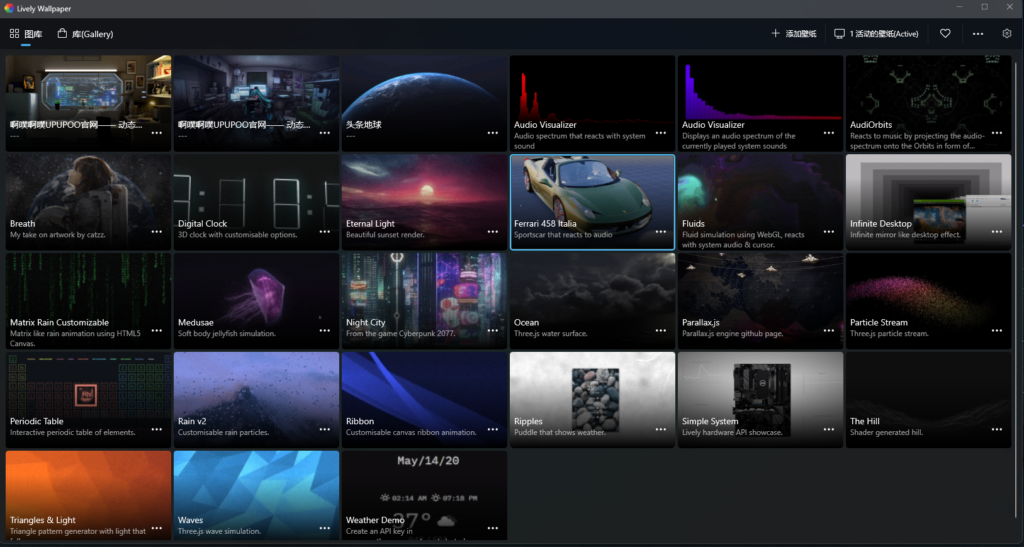Open the 1 活动的壁纸(Active) button
The height and width of the screenshot is (547, 1024).
click(x=876, y=34)
